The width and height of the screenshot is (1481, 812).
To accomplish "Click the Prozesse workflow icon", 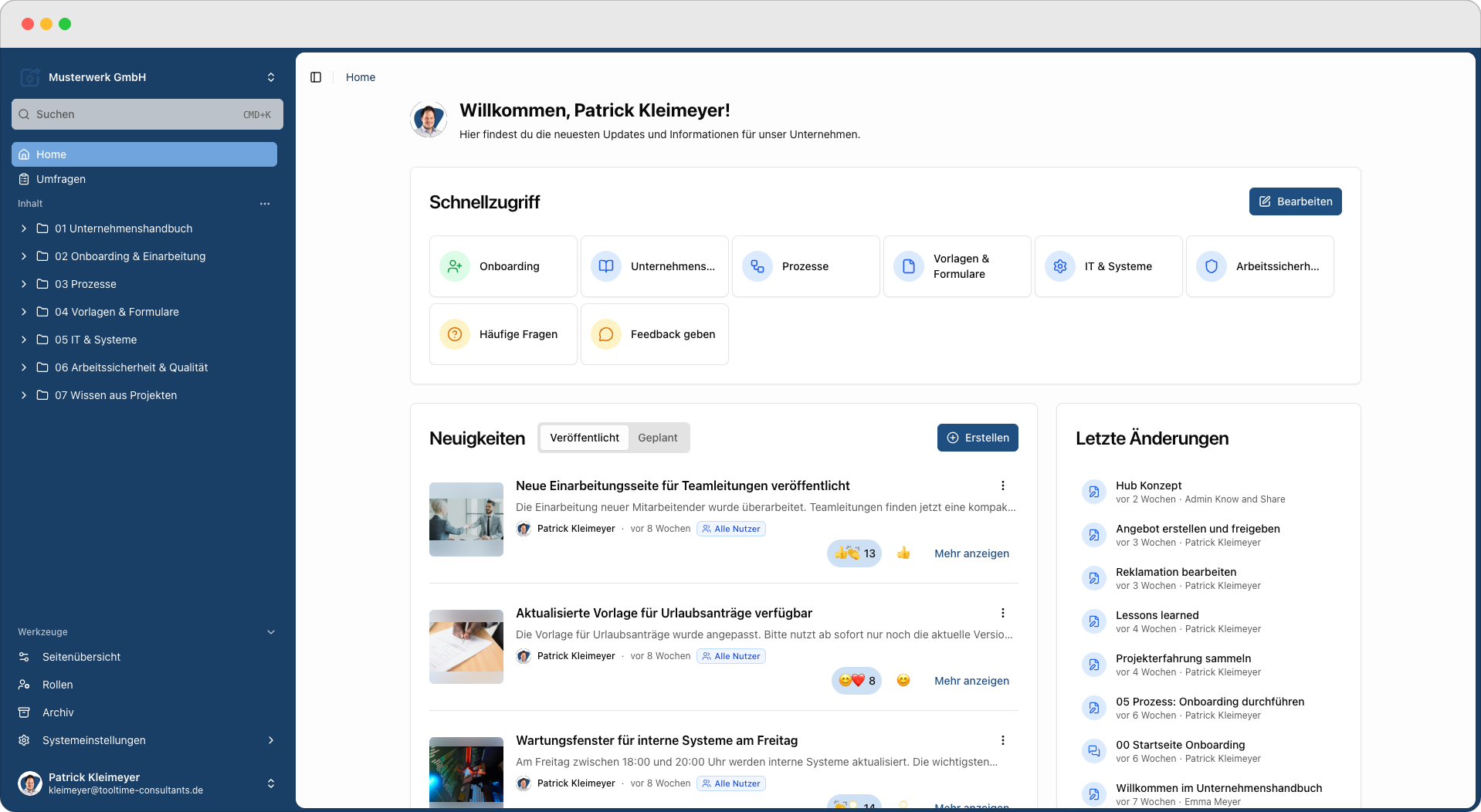I will pos(757,266).
